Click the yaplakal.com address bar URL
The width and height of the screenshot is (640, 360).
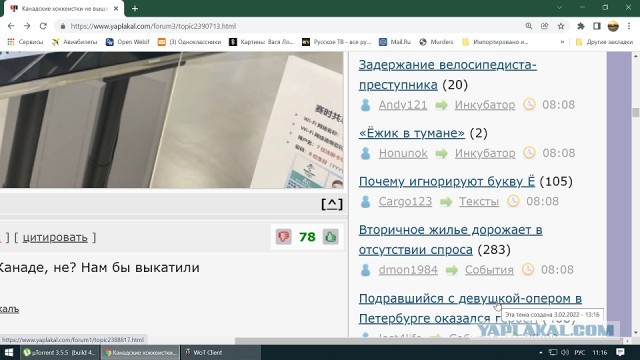click(153, 26)
